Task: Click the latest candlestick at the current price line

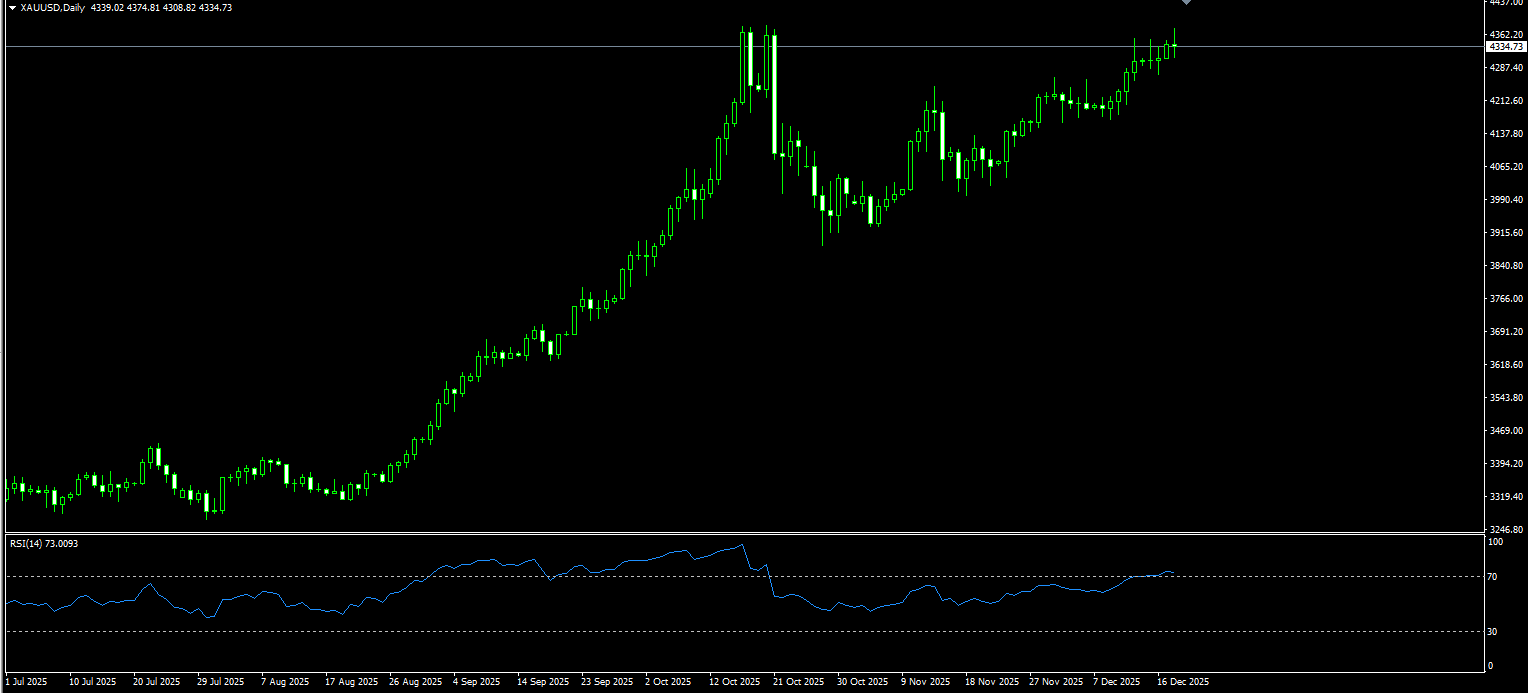Action: point(1175,45)
